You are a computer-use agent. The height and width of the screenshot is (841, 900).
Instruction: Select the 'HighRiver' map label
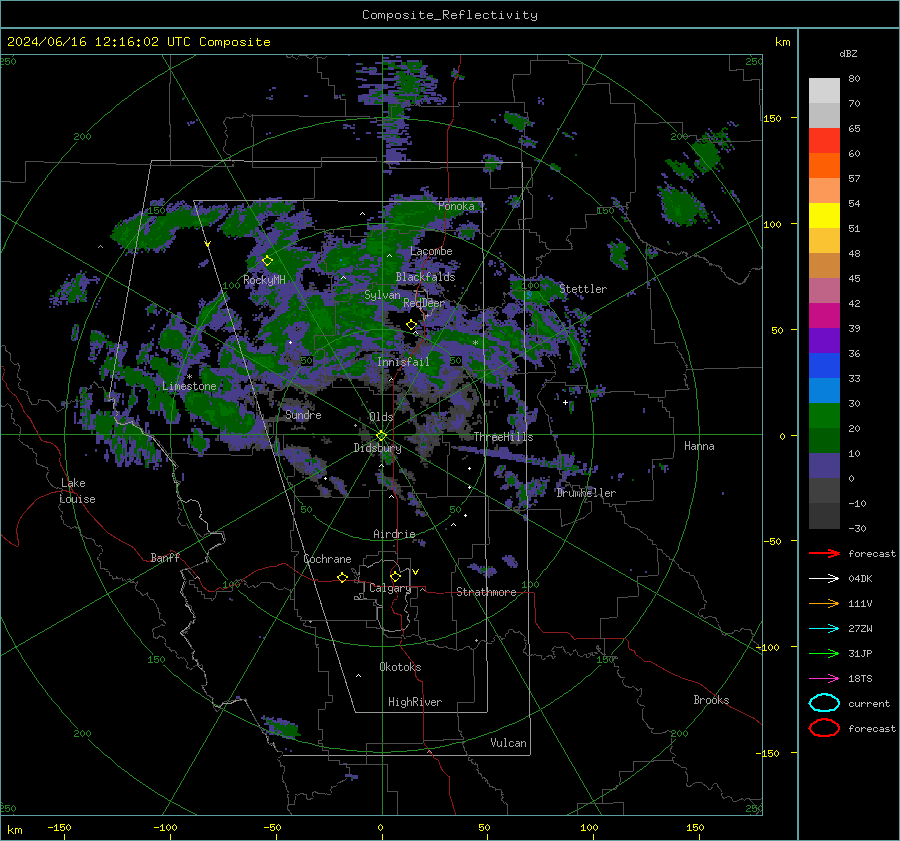tap(415, 702)
